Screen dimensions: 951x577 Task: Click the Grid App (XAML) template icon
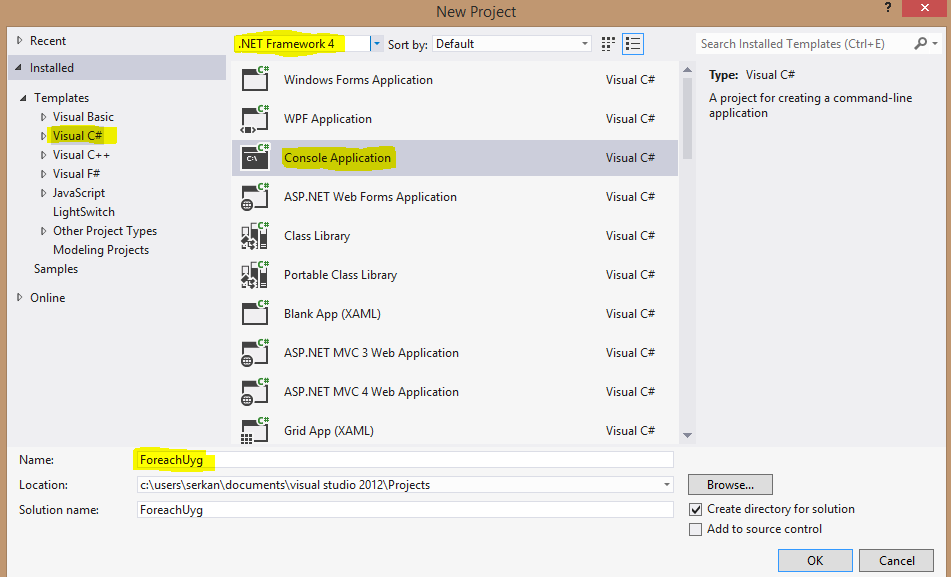[x=255, y=431]
